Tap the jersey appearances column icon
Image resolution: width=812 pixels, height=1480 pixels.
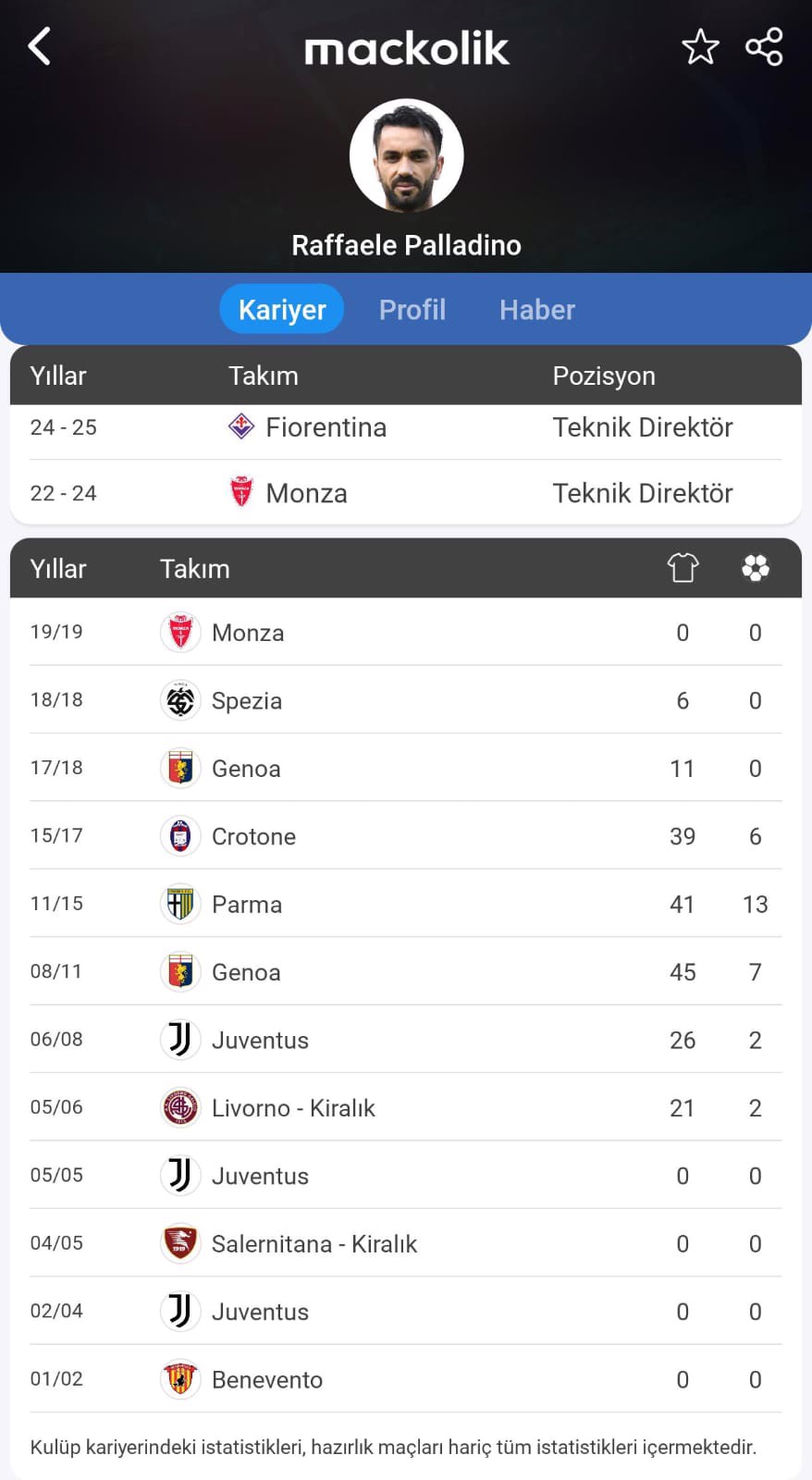tap(683, 568)
